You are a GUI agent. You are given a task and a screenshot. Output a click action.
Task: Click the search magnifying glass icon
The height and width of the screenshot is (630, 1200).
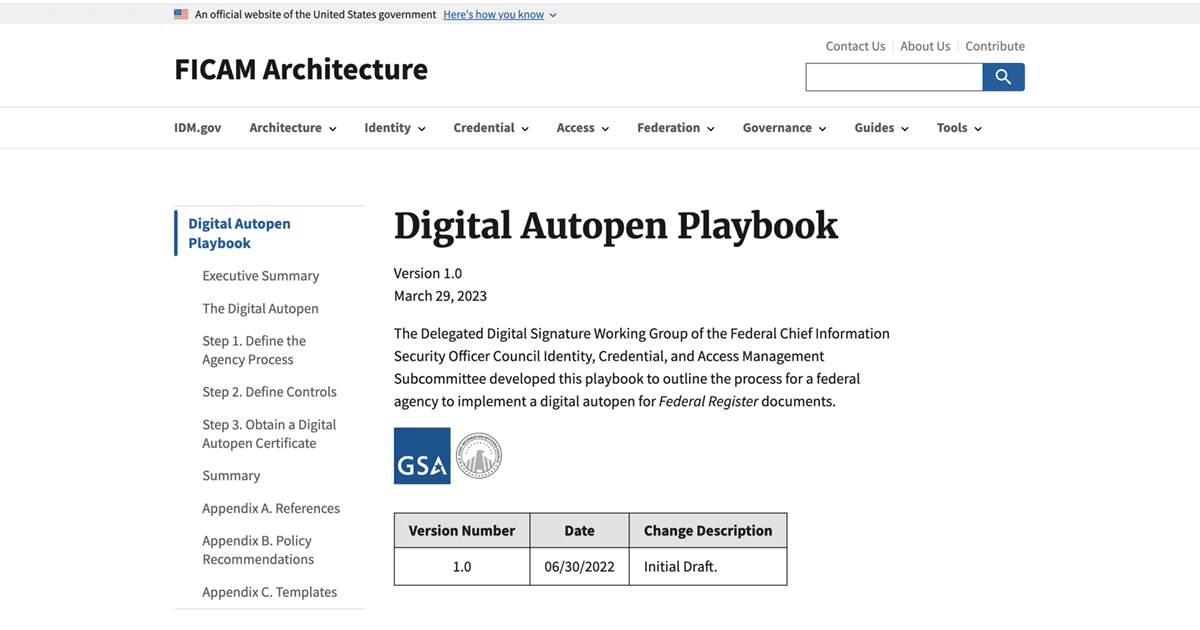1003,76
